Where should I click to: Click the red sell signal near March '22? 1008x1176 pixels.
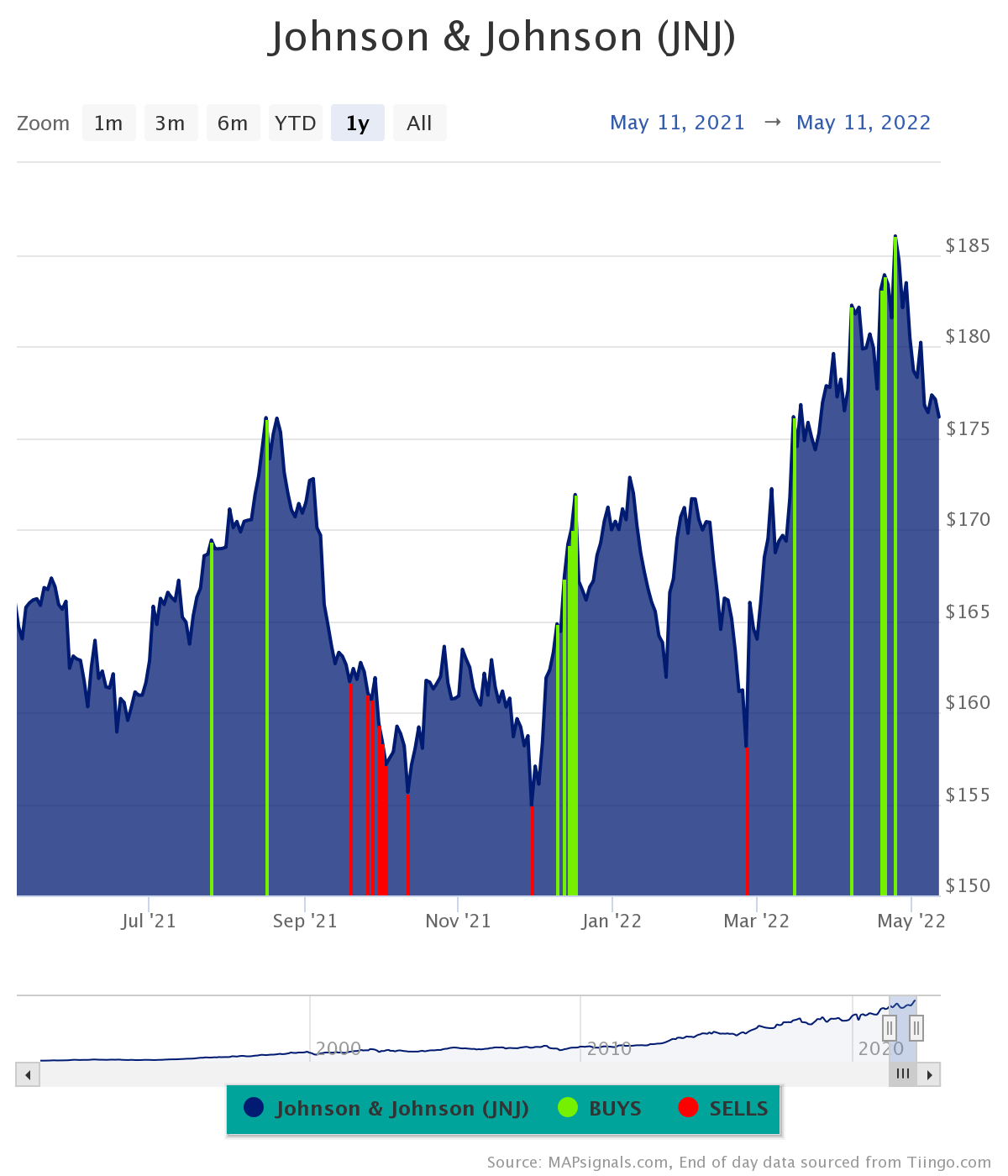[x=747, y=822]
